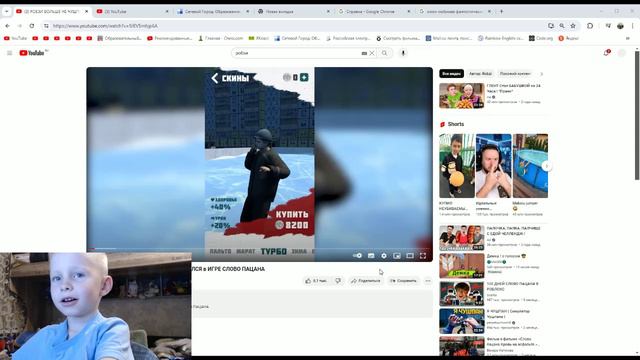
Task: Open the YouTube bookmark in bookmarks bar
Action: pyautogui.click(x=16, y=38)
